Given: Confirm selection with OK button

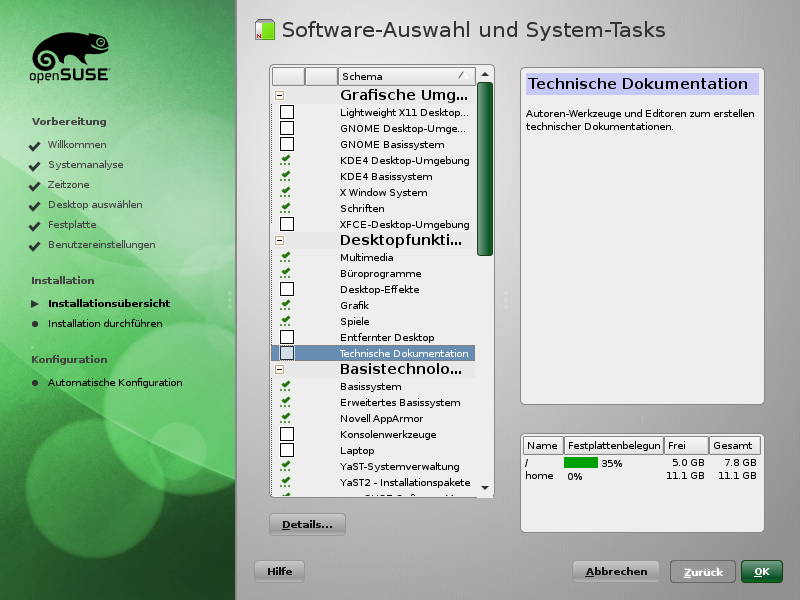Looking at the screenshot, I should click(x=762, y=572).
